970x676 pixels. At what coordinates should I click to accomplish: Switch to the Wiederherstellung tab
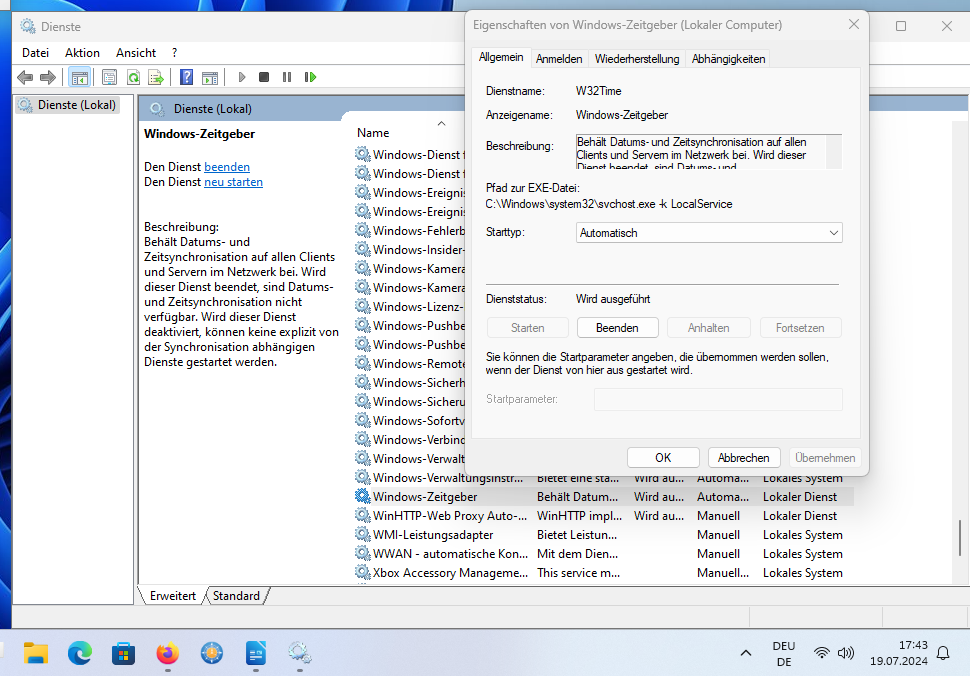point(637,59)
